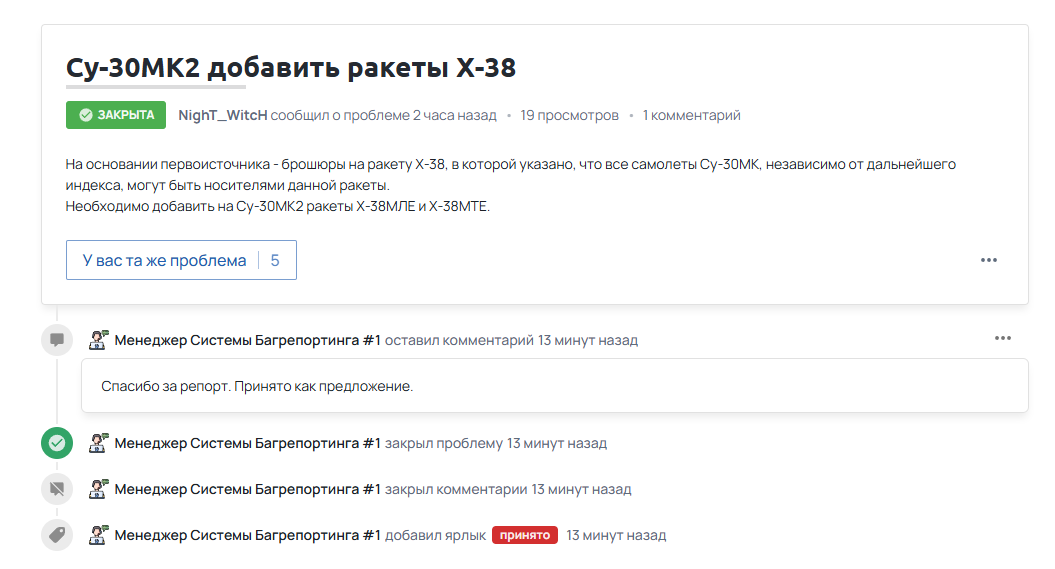Click manager avatar beside 'оставил комментарий'
The height and width of the screenshot is (569, 1055).
98,340
